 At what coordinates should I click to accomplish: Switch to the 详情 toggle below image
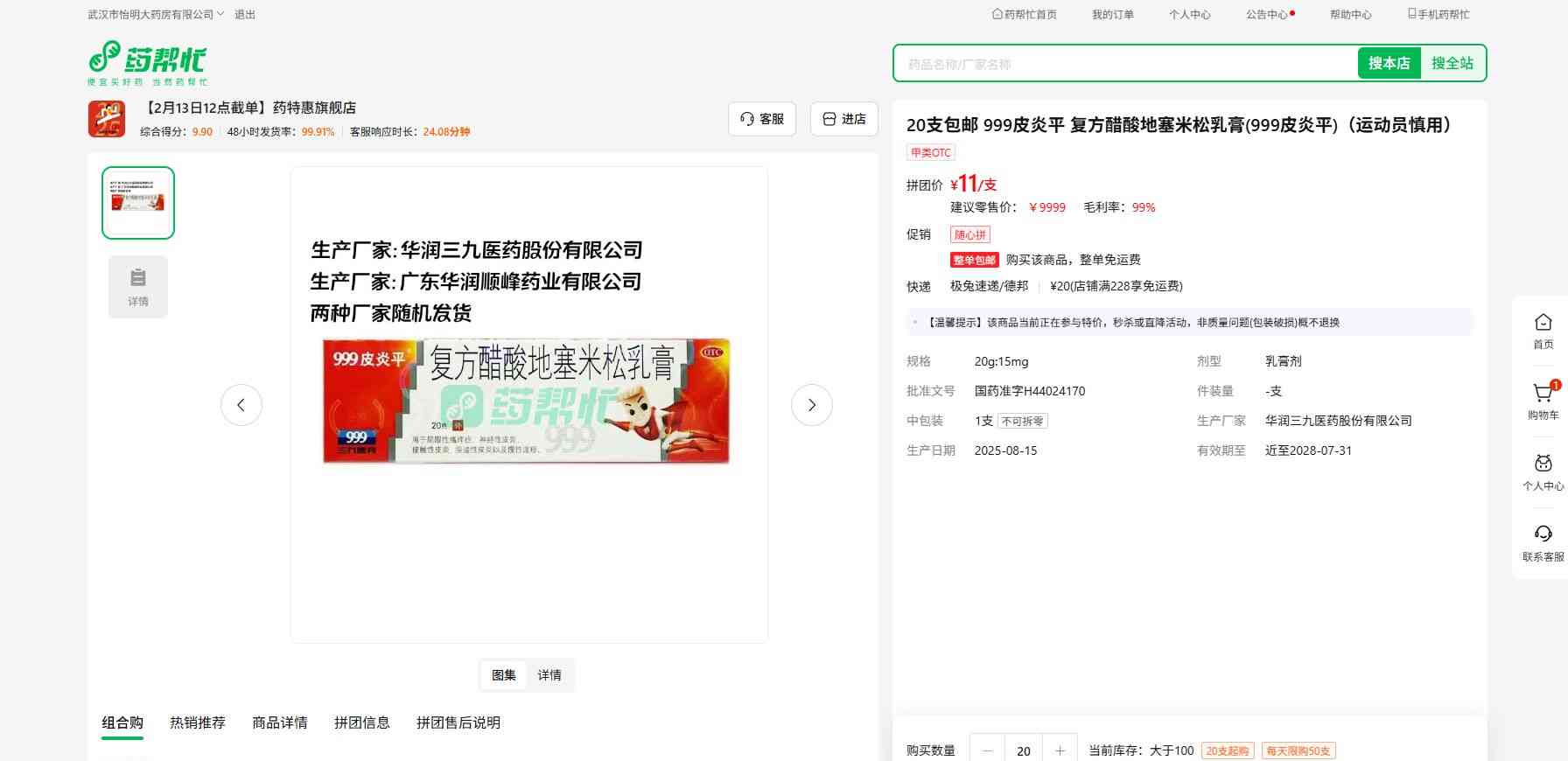point(549,675)
